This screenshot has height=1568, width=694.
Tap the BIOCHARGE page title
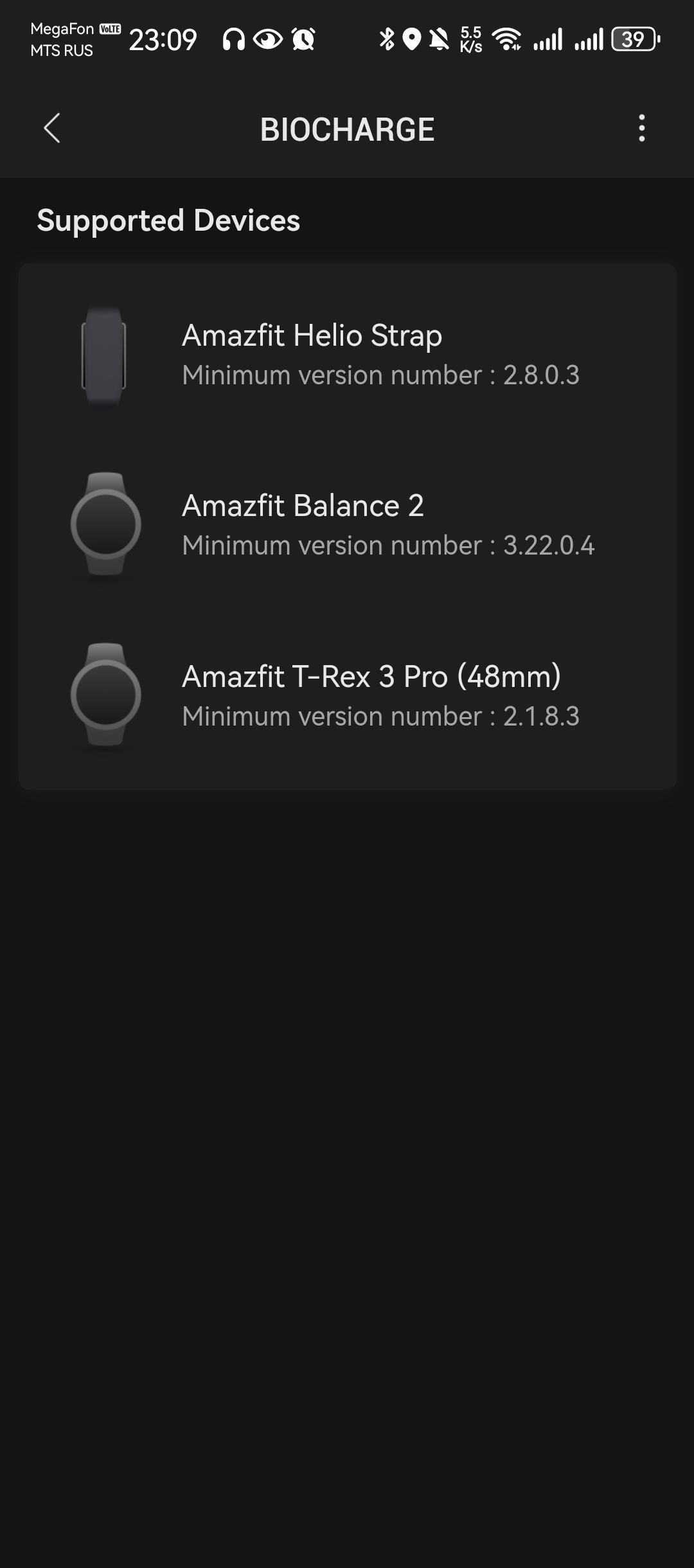[x=347, y=129]
